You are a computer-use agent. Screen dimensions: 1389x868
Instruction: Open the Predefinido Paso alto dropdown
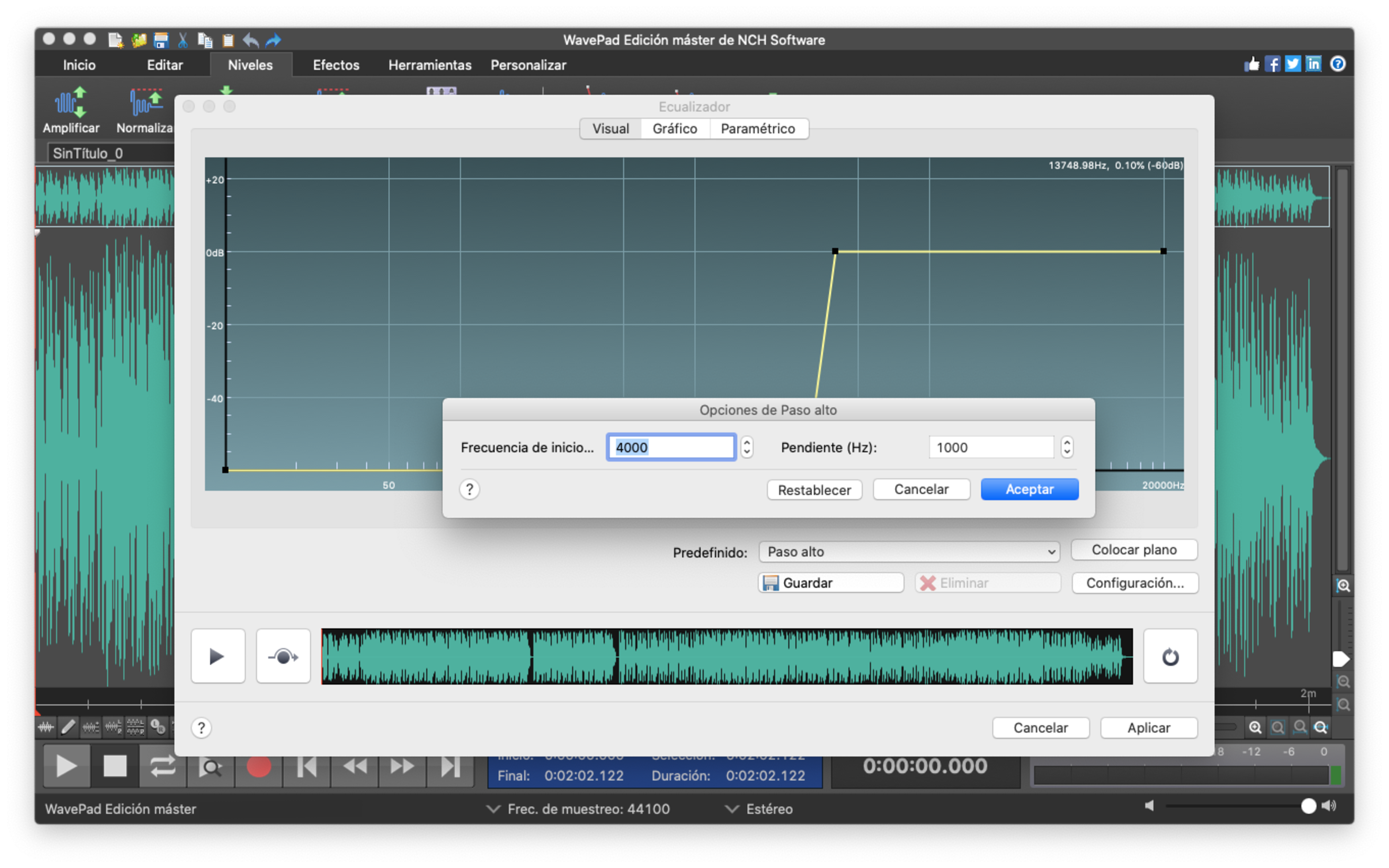tap(909, 552)
